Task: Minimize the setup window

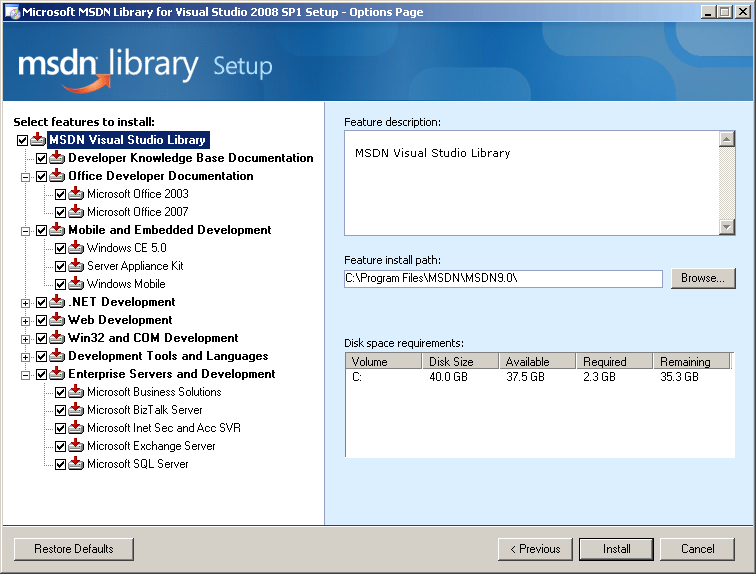Action: (x=708, y=12)
